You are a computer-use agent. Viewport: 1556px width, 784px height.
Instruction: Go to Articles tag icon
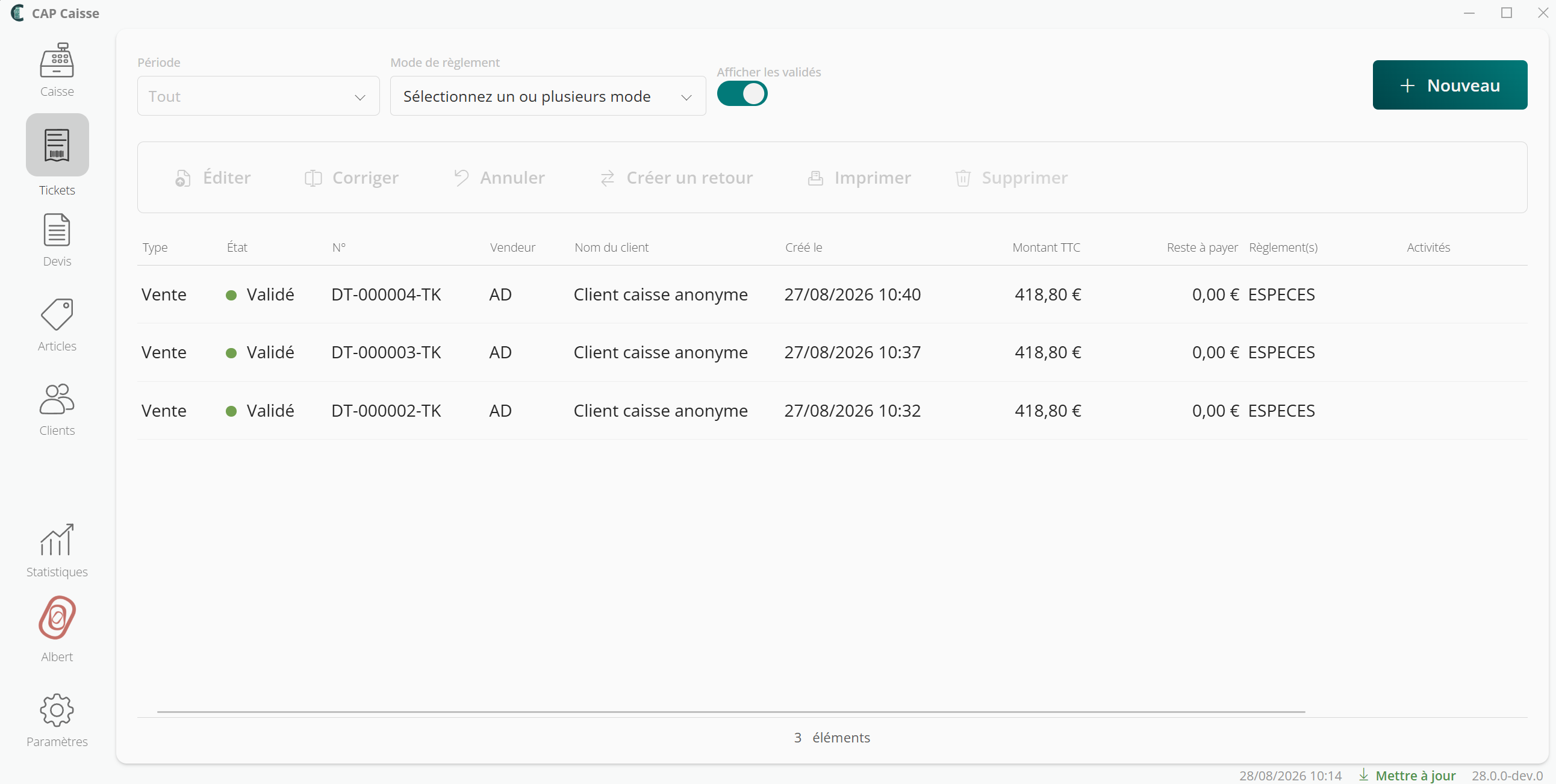pos(57,315)
